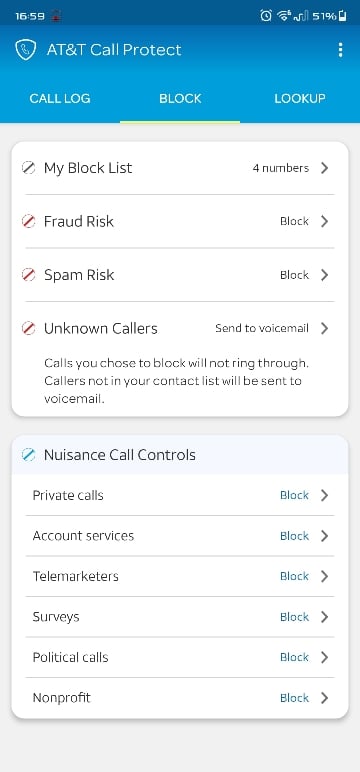Switch to the CALL LOG tab
The height and width of the screenshot is (772, 360).
tap(60, 98)
